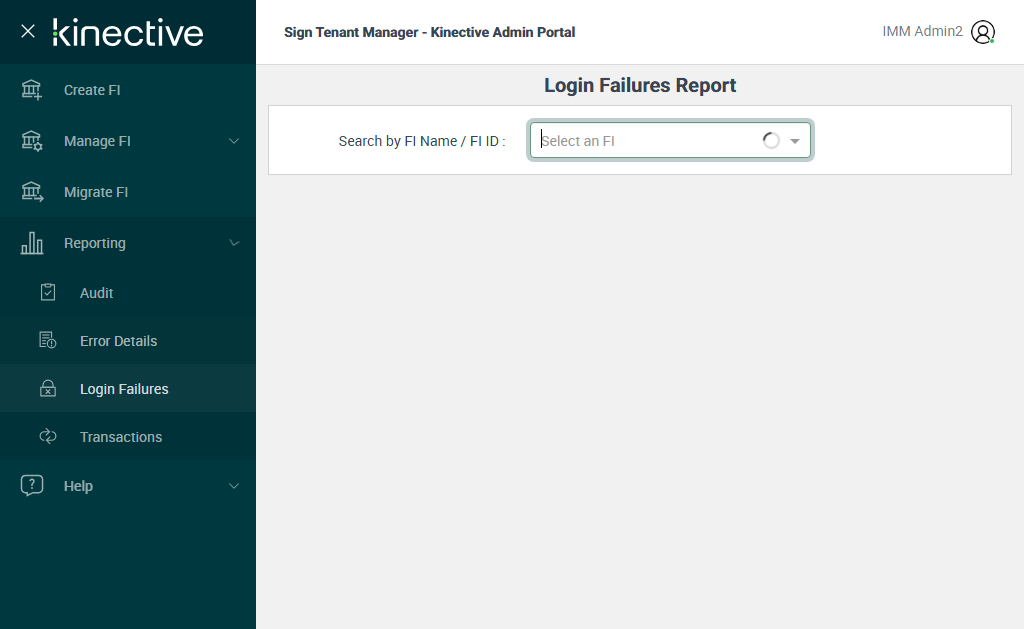Collapse the Reporting section chevron
The height and width of the screenshot is (629, 1024).
[234, 243]
